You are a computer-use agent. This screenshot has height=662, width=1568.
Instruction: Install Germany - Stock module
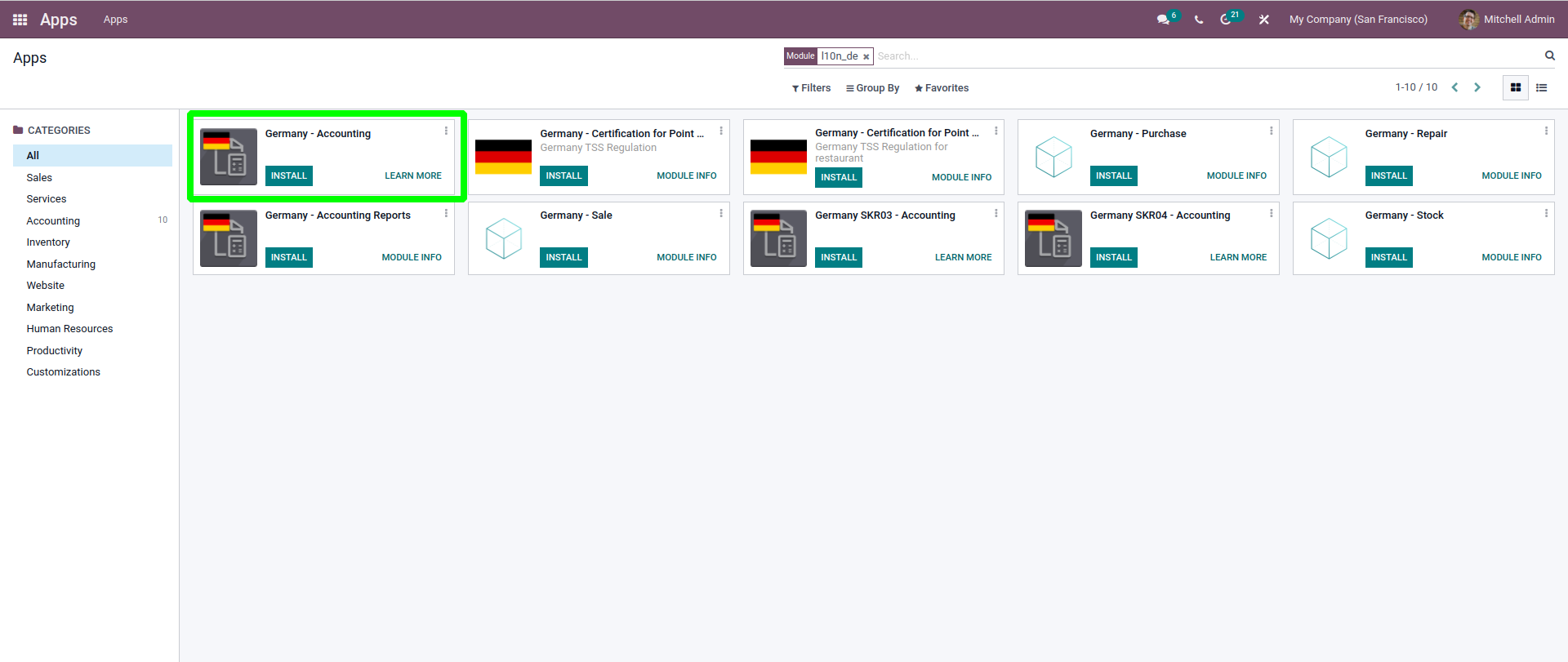click(1389, 257)
